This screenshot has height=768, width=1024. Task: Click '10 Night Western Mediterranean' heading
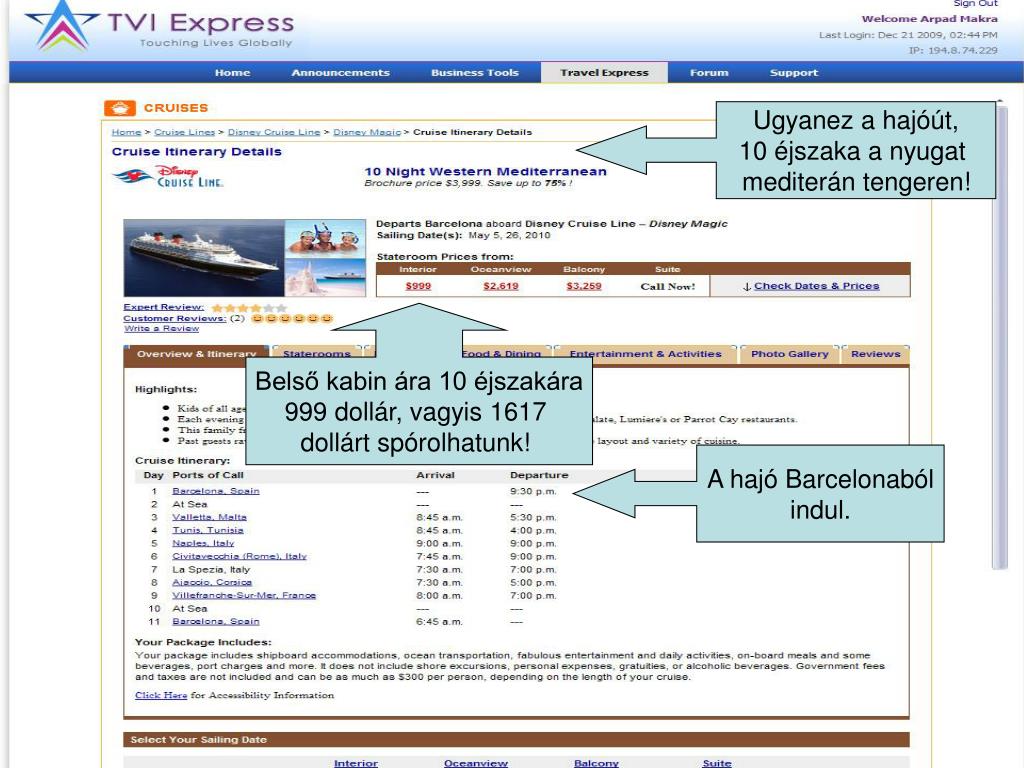(485, 172)
